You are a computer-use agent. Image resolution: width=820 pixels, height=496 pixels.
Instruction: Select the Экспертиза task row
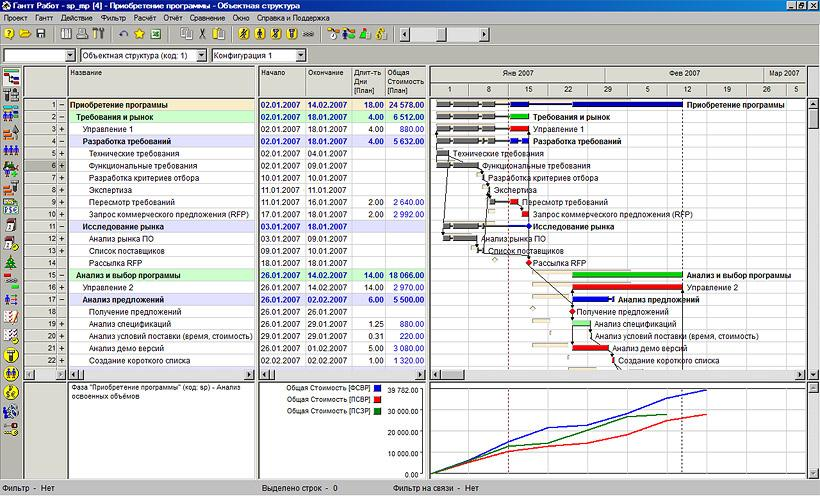pos(110,190)
